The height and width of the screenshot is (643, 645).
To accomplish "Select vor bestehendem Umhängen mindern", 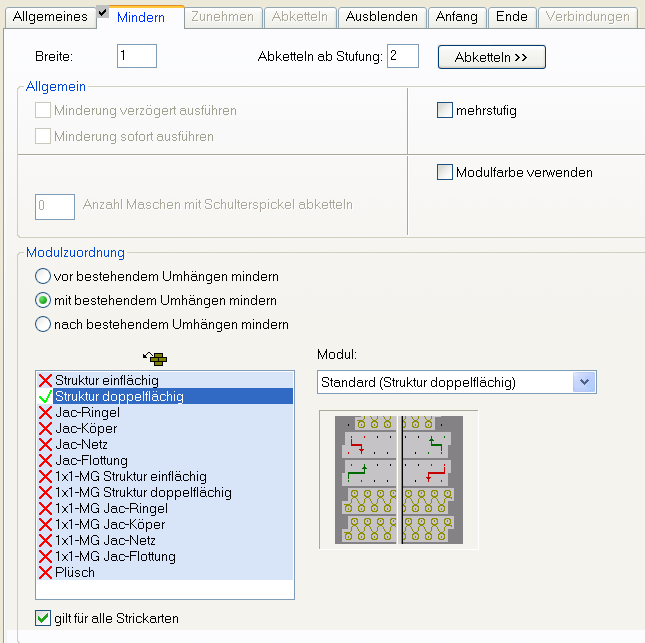I will point(43,276).
